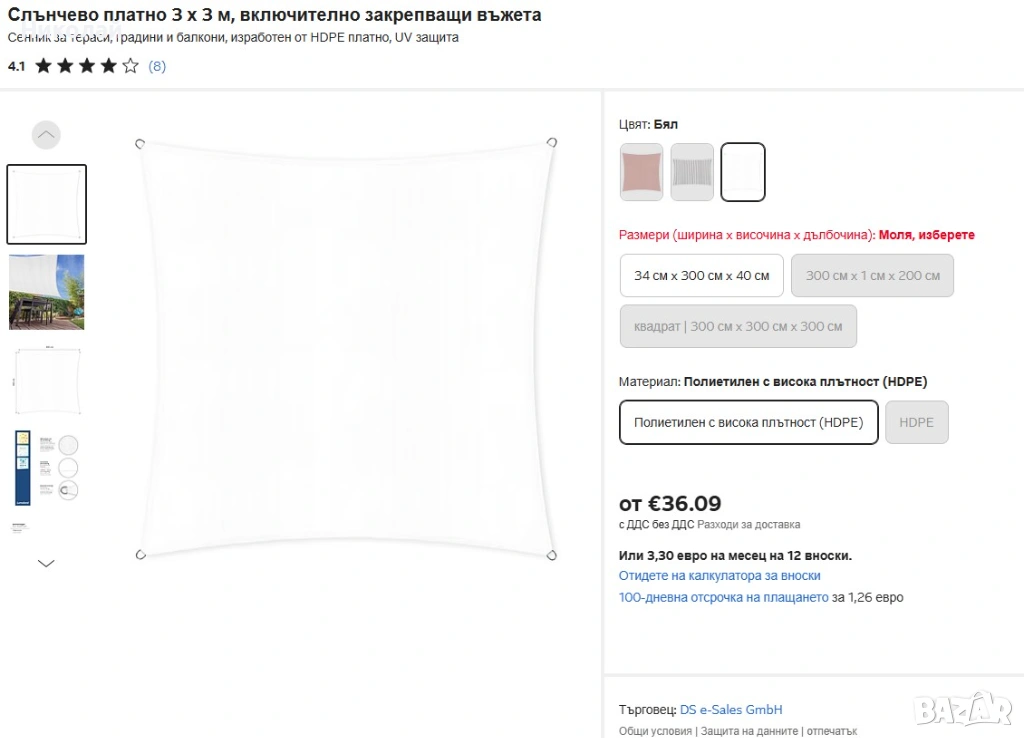Select the white sail first thumbnail

46,204
